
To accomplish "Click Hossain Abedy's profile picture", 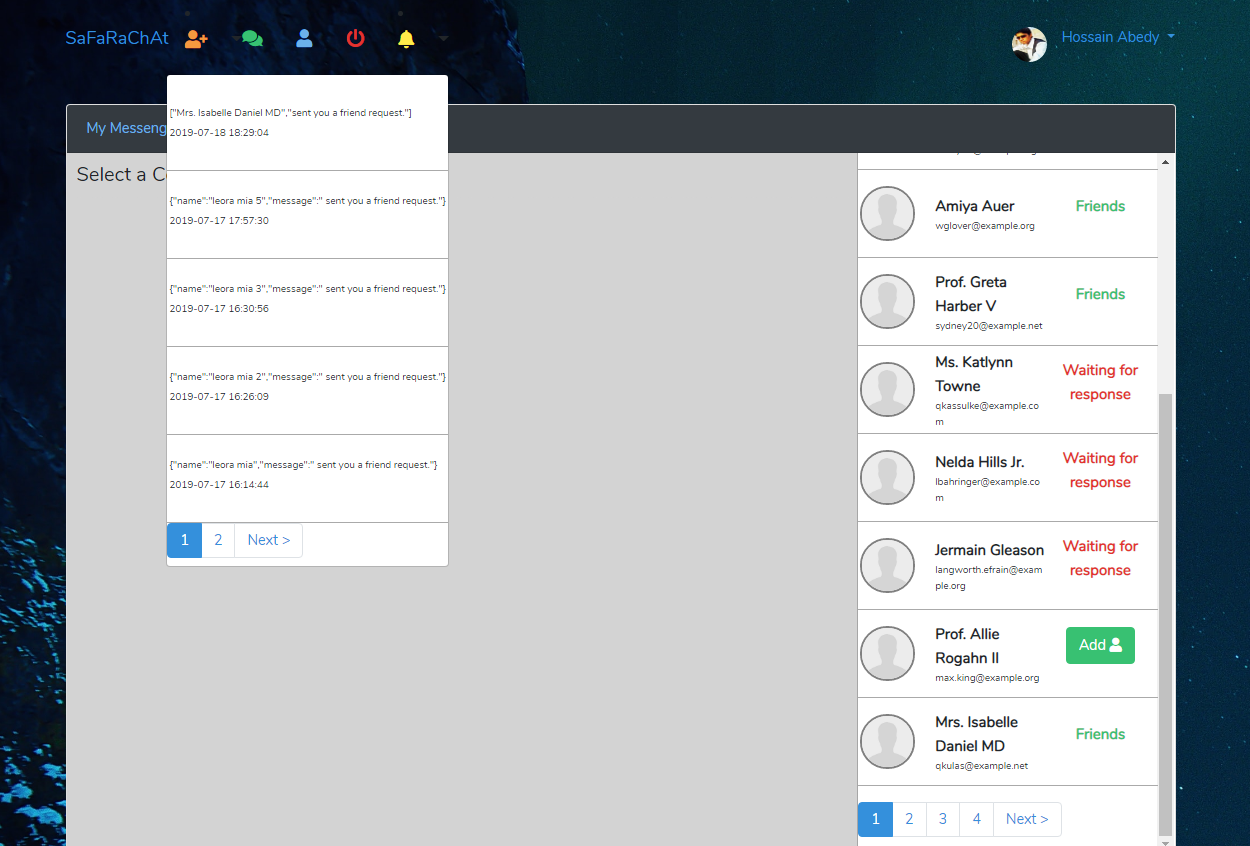I will (x=1029, y=44).
